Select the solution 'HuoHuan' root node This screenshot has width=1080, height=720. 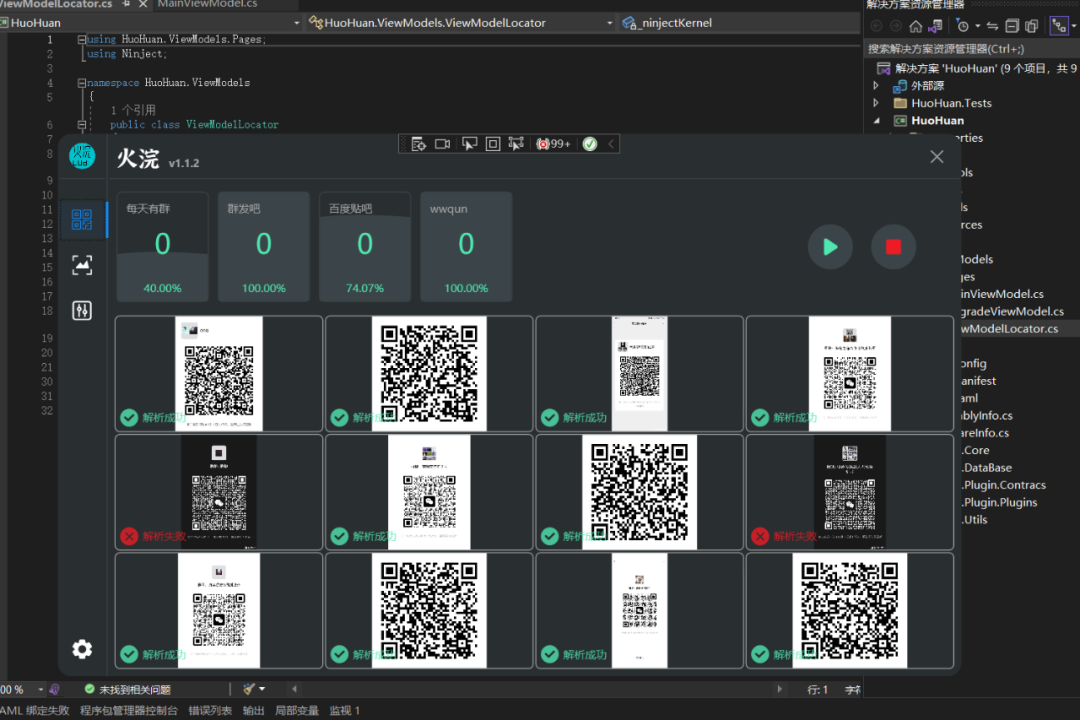(975, 68)
